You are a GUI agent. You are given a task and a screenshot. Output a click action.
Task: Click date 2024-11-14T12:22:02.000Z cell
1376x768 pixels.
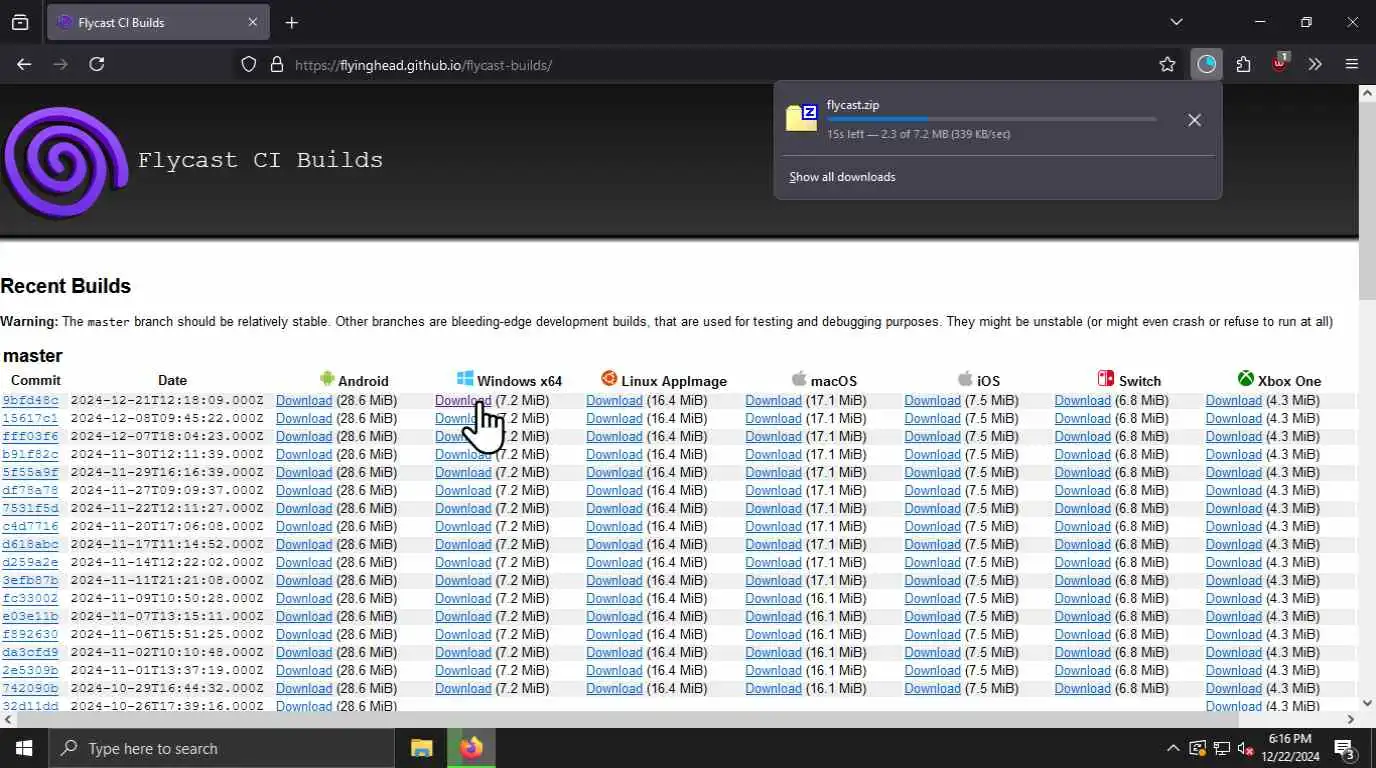[167, 562]
